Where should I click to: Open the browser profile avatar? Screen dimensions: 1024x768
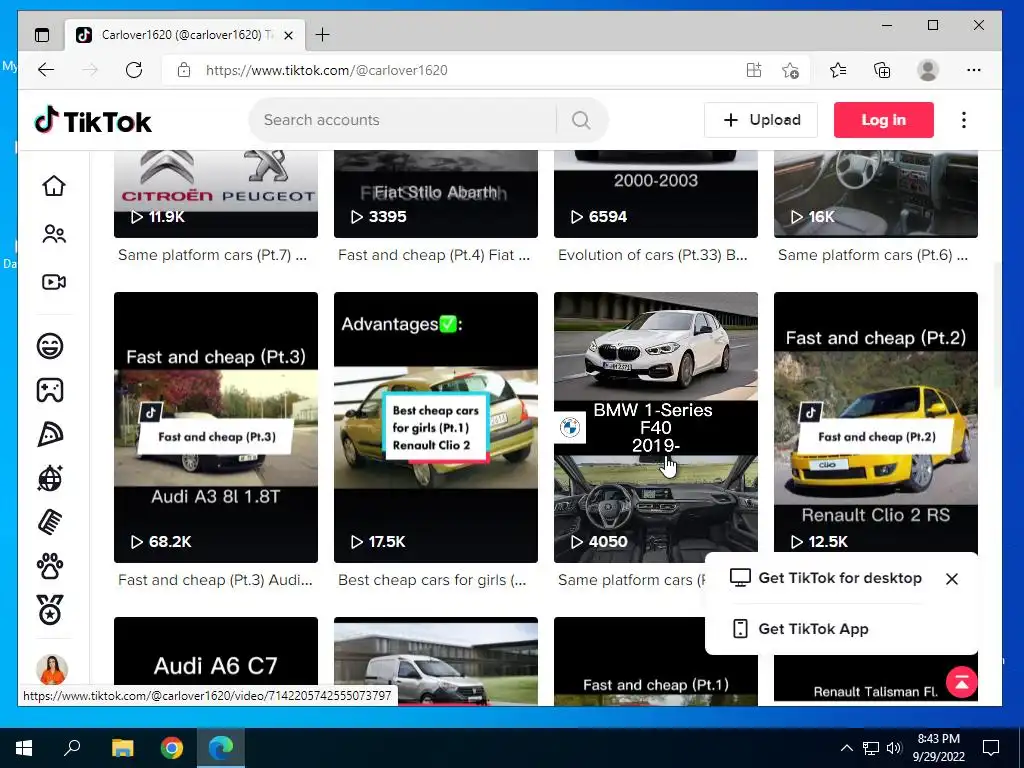point(928,70)
